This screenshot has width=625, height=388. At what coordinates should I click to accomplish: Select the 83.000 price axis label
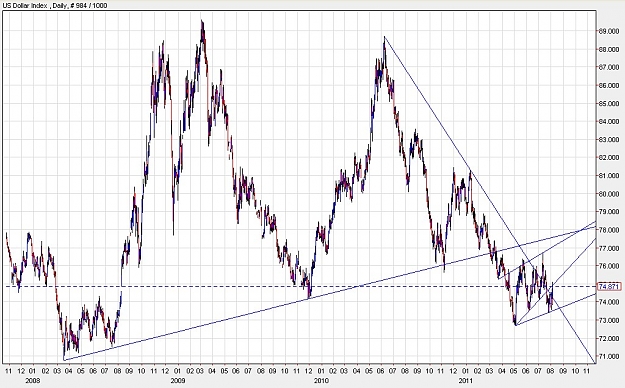click(610, 139)
